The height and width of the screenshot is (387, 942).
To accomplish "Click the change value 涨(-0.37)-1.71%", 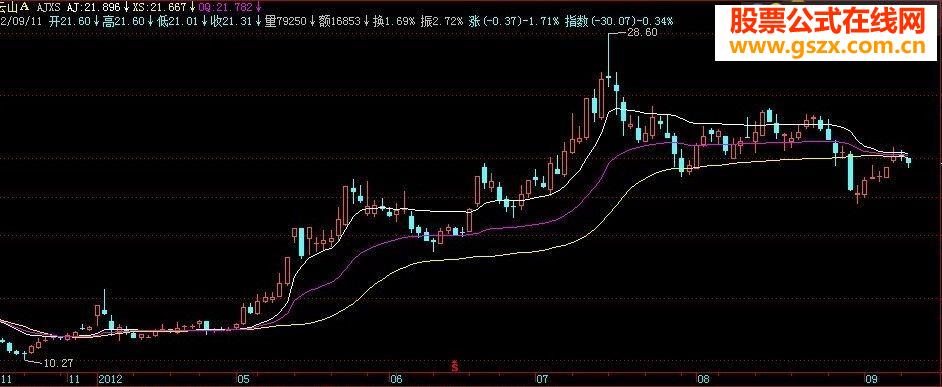I will tap(513, 21).
